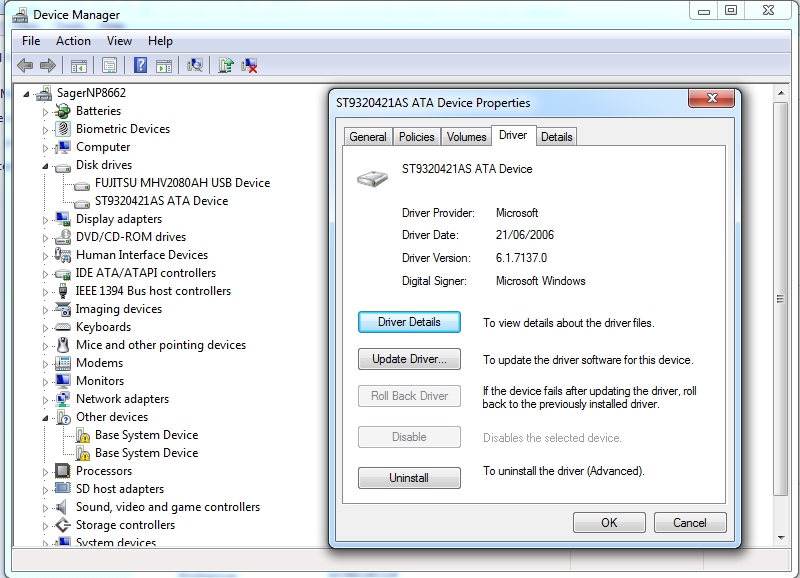The image size is (800, 578).
Task: Click the first Base System Device warning icon
Action: 82,435
